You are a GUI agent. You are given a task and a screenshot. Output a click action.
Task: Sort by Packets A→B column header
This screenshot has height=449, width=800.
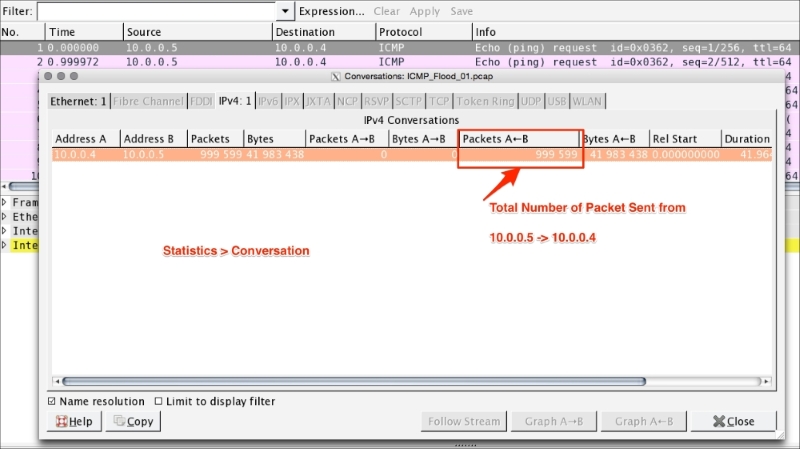347,139
